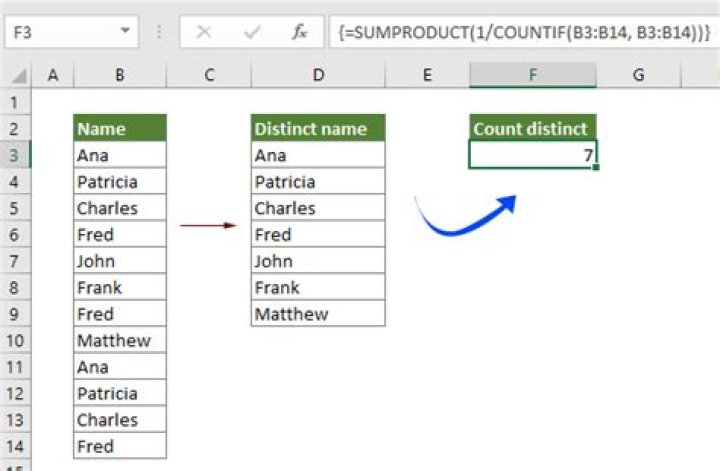Select cell D8 with 'Frank'
This screenshot has width=720, height=471.
pos(318,287)
